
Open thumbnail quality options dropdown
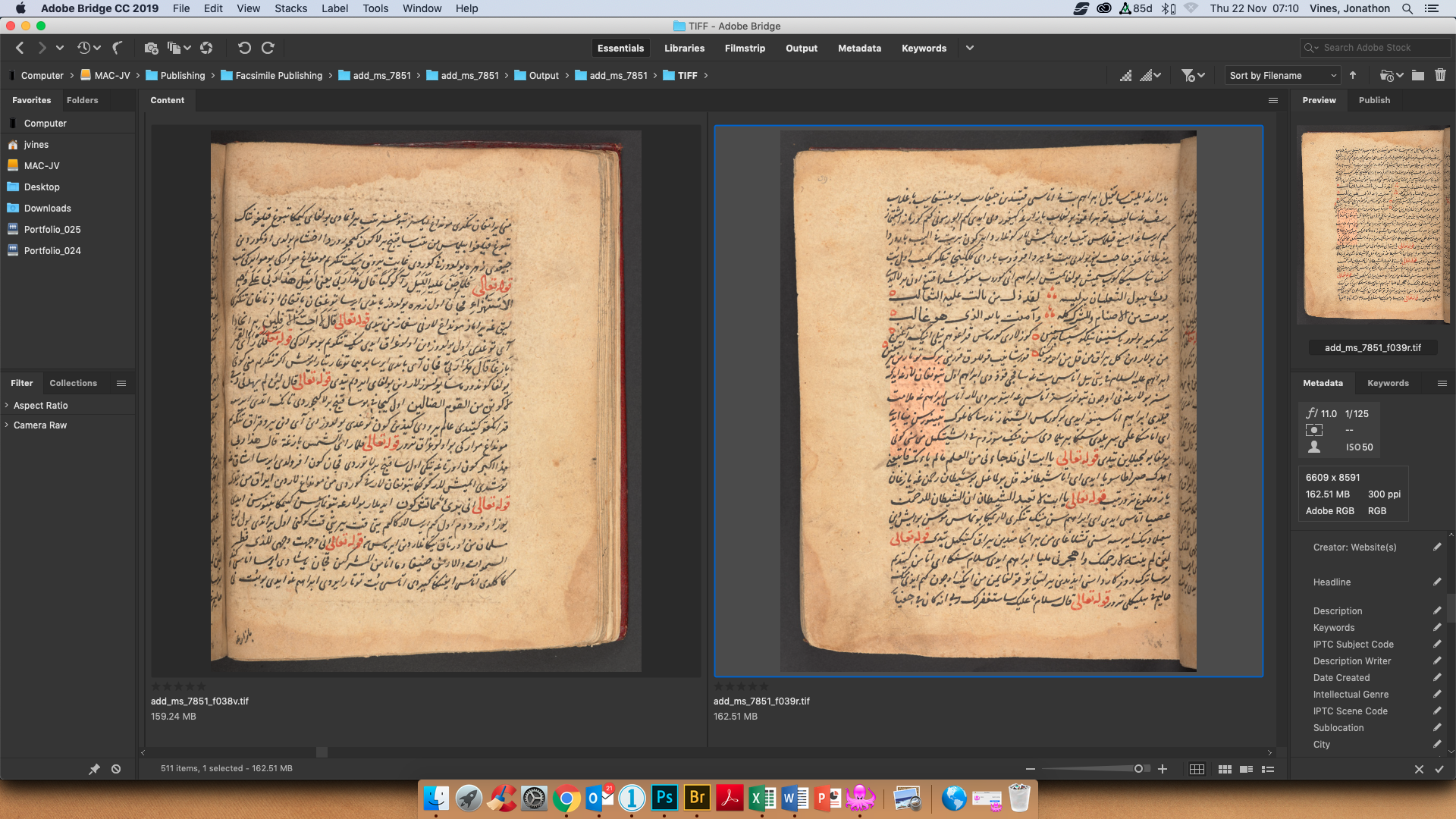click(x=1151, y=75)
